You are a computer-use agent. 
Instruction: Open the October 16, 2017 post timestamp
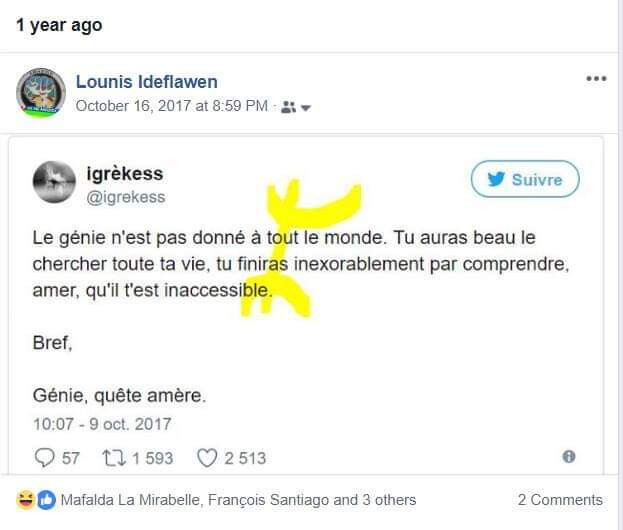click(171, 106)
